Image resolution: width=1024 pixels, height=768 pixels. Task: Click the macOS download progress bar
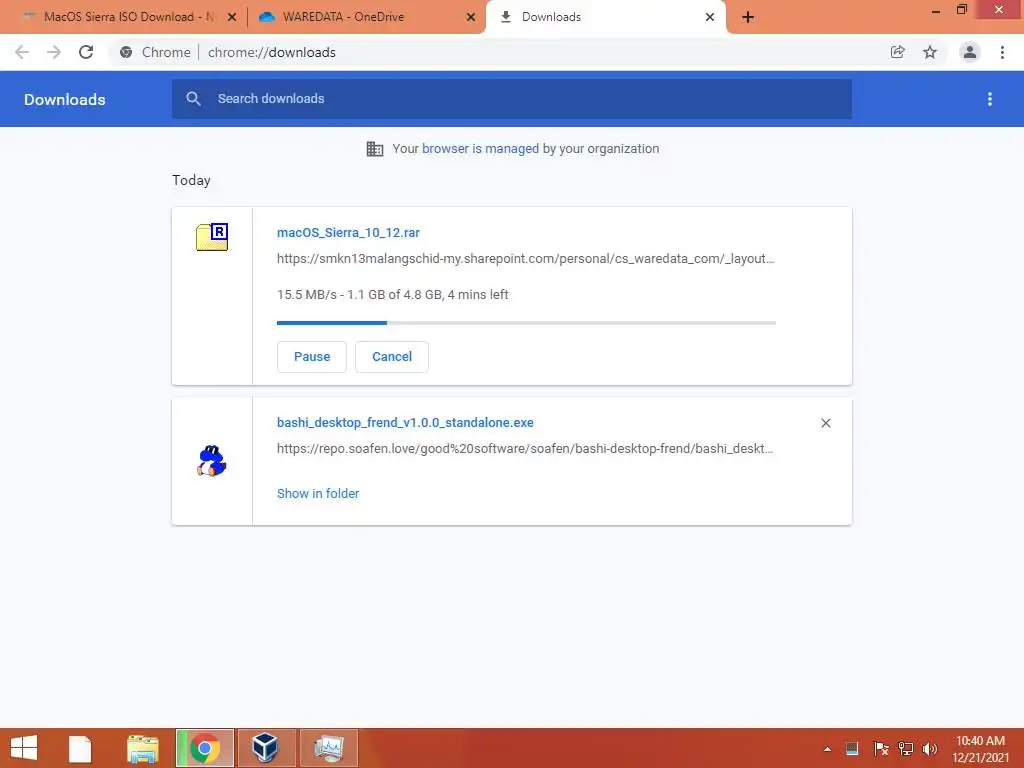pos(526,323)
